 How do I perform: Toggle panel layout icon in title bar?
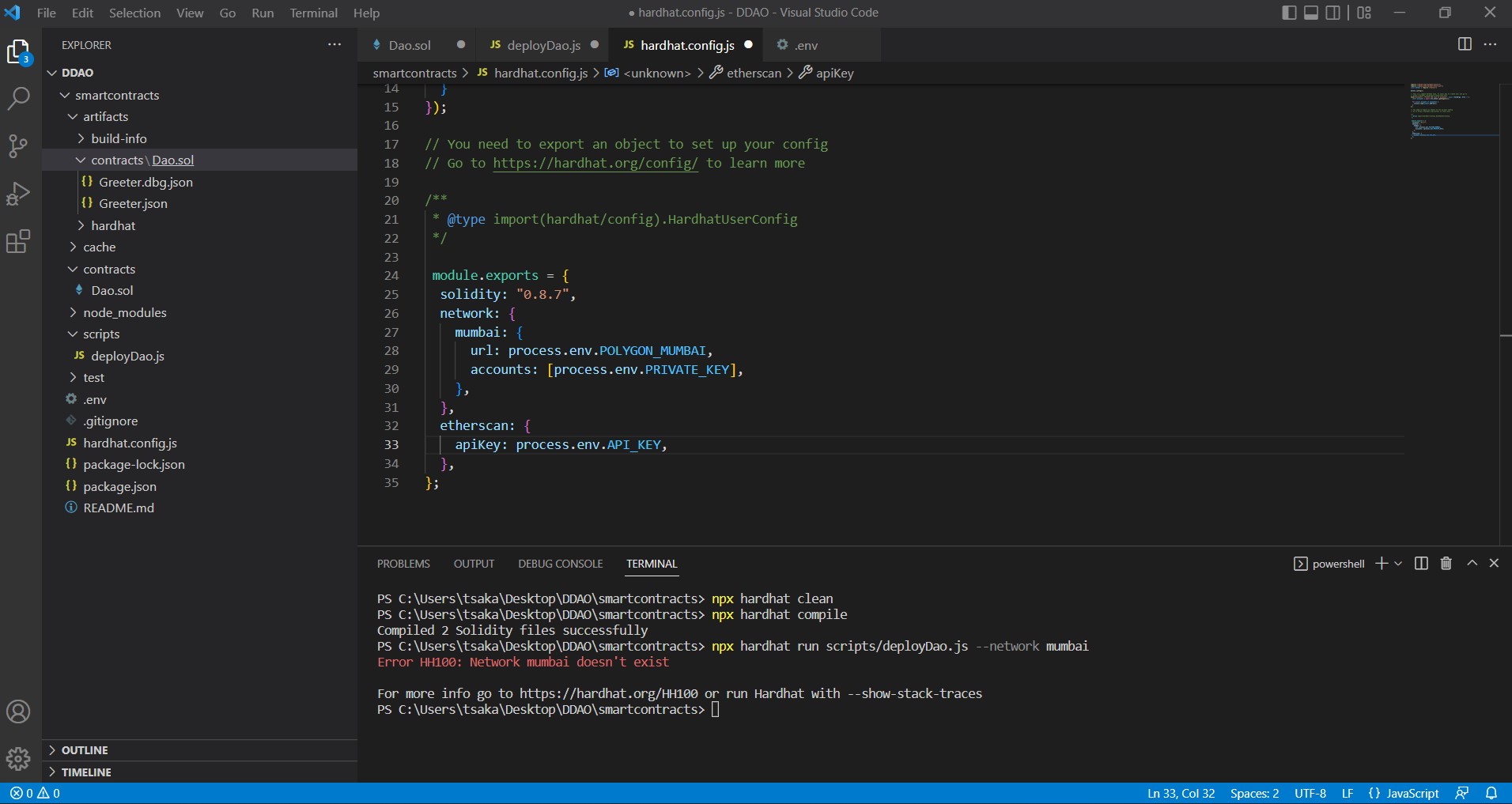(x=1311, y=13)
